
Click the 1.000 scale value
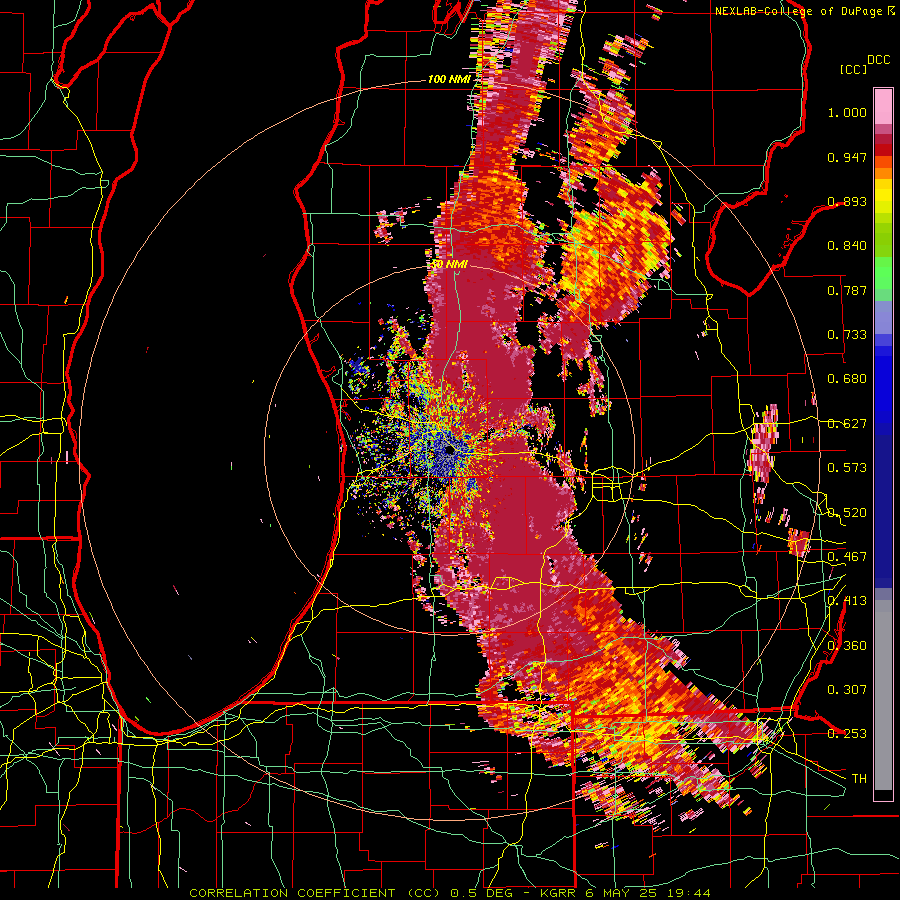pyautogui.click(x=847, y=112)
